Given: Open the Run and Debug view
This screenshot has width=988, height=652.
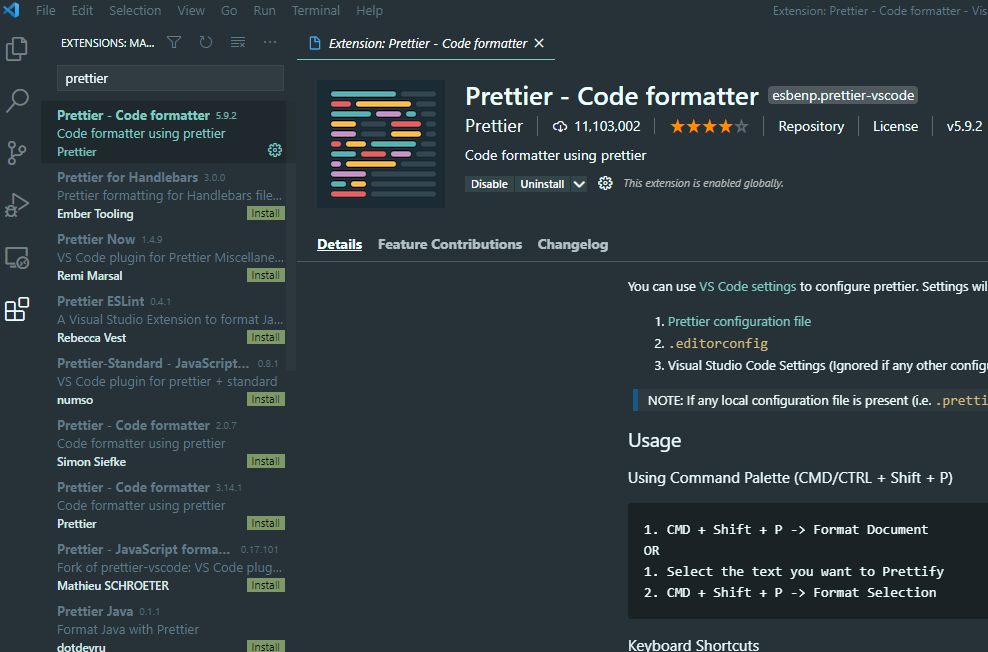Looking at the screenshot, I should coord(17,205).
